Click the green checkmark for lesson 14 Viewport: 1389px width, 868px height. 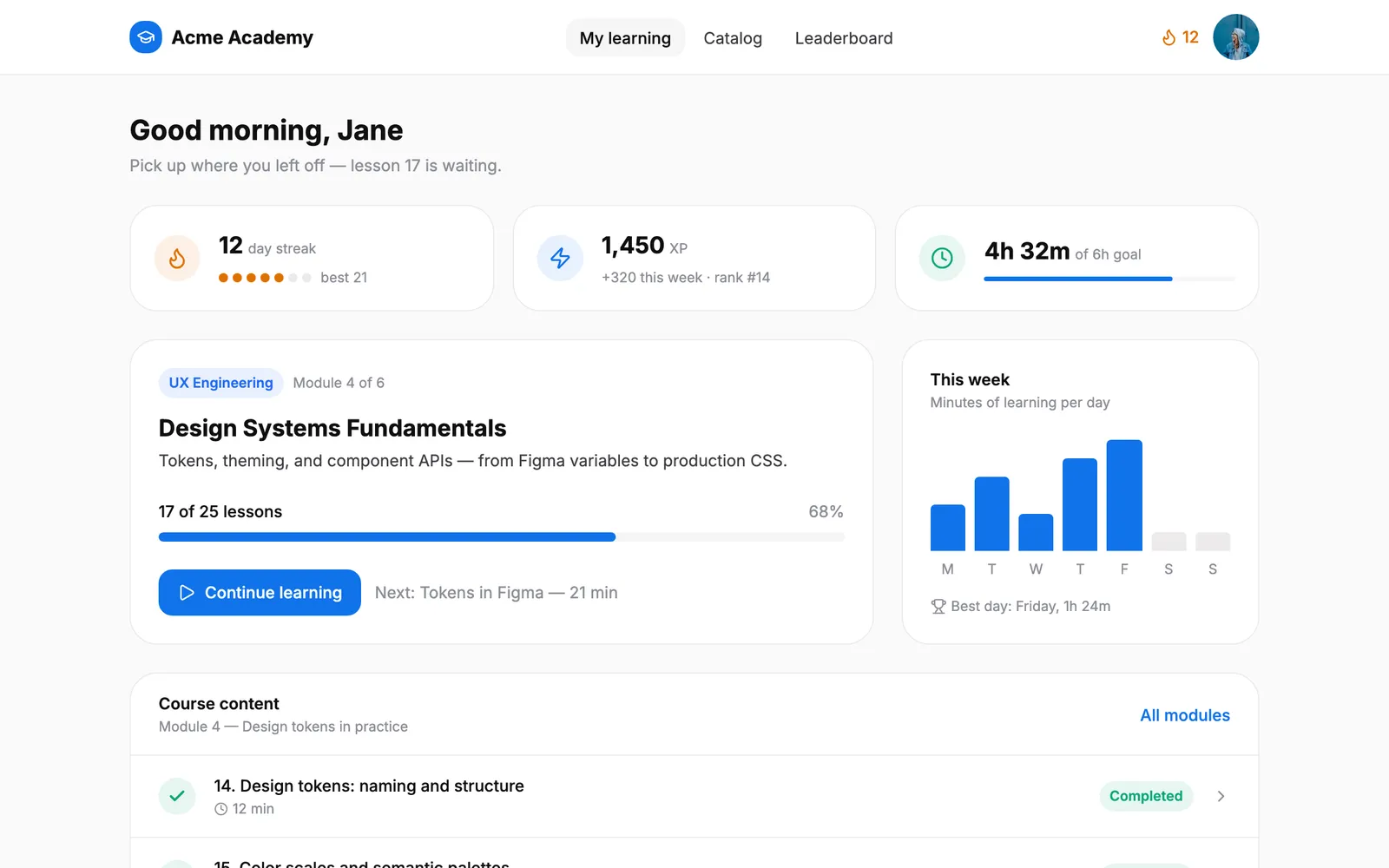tap(177, 796)
